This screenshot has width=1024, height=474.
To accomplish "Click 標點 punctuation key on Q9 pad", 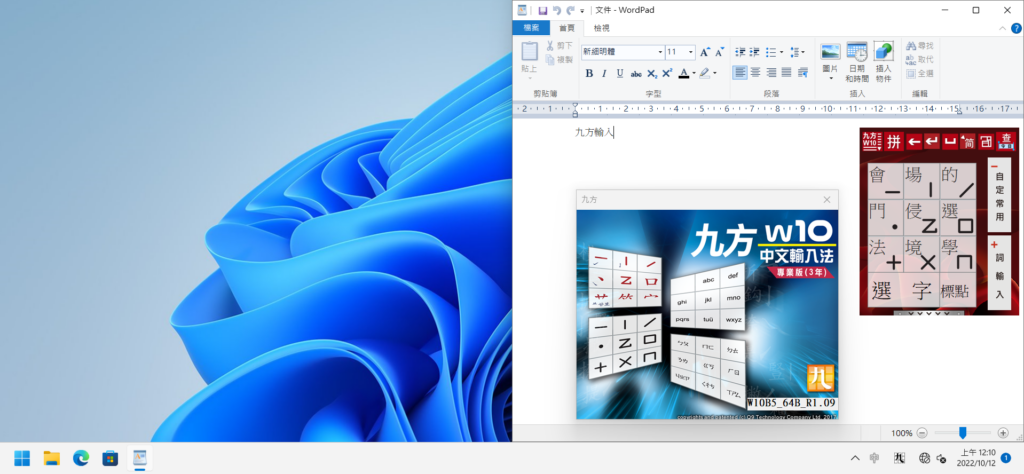I will [x=958, y=291].
